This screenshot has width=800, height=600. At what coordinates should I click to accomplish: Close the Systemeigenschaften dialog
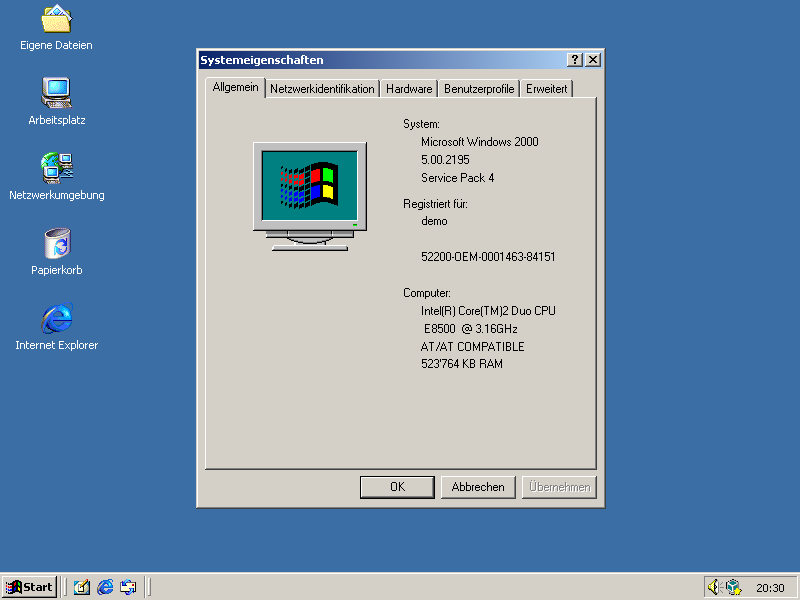coord(592,60)
